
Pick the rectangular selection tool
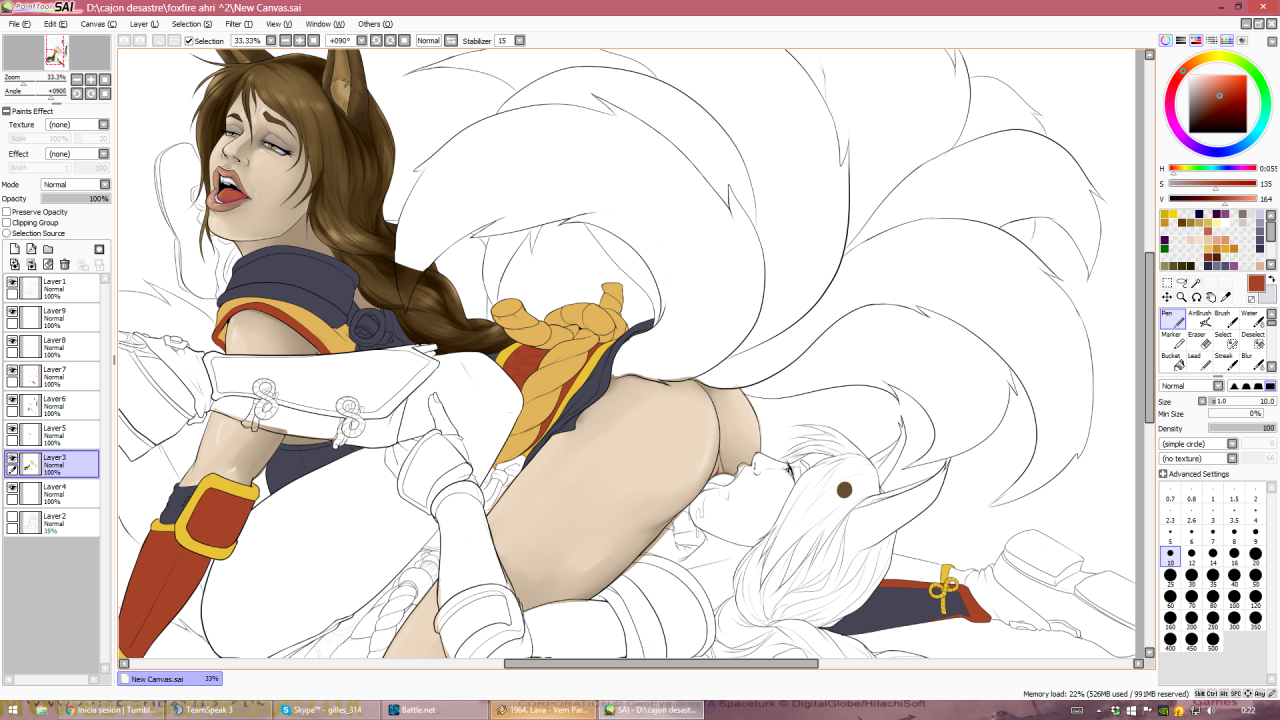[x=1167, y=283]
